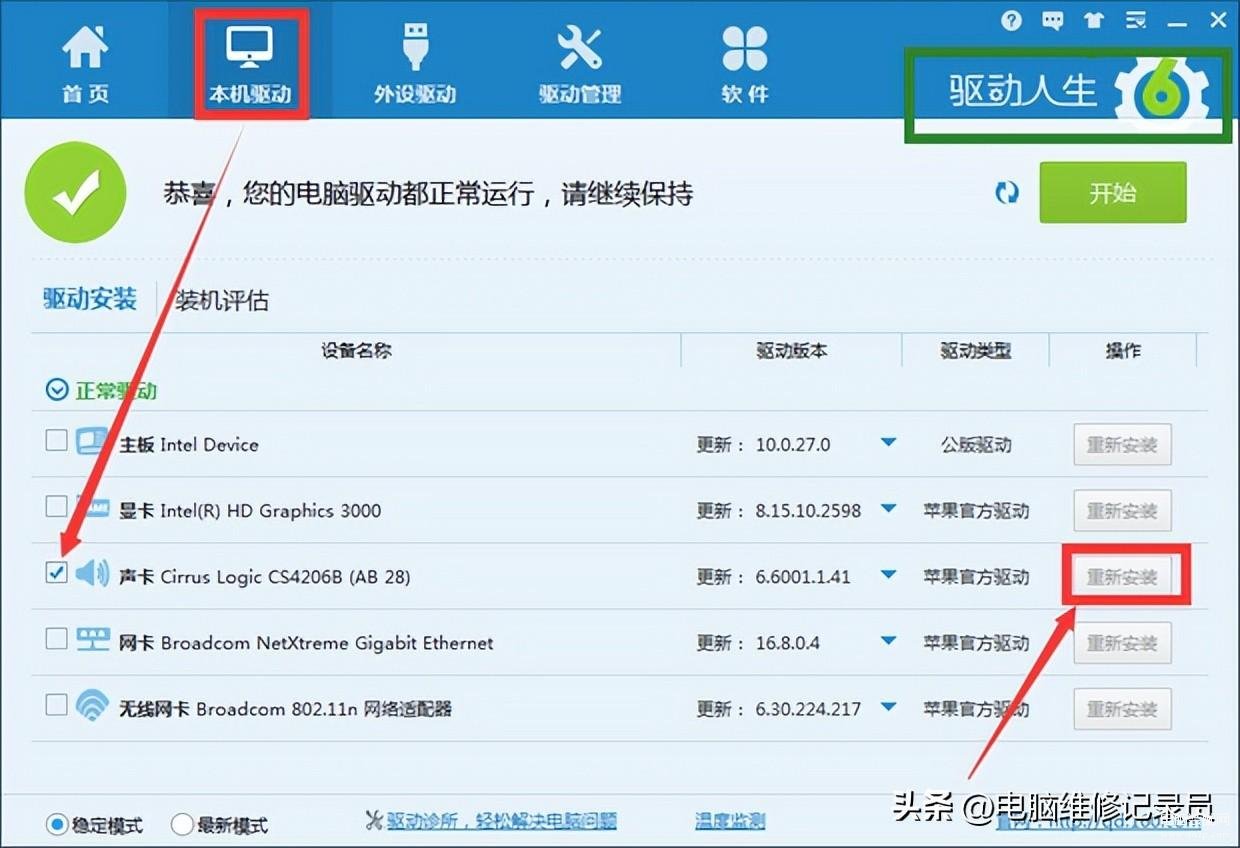Close the 驱动人生 window
The width and height of the screenshot is (1240, 848).
pos(1217,20)
